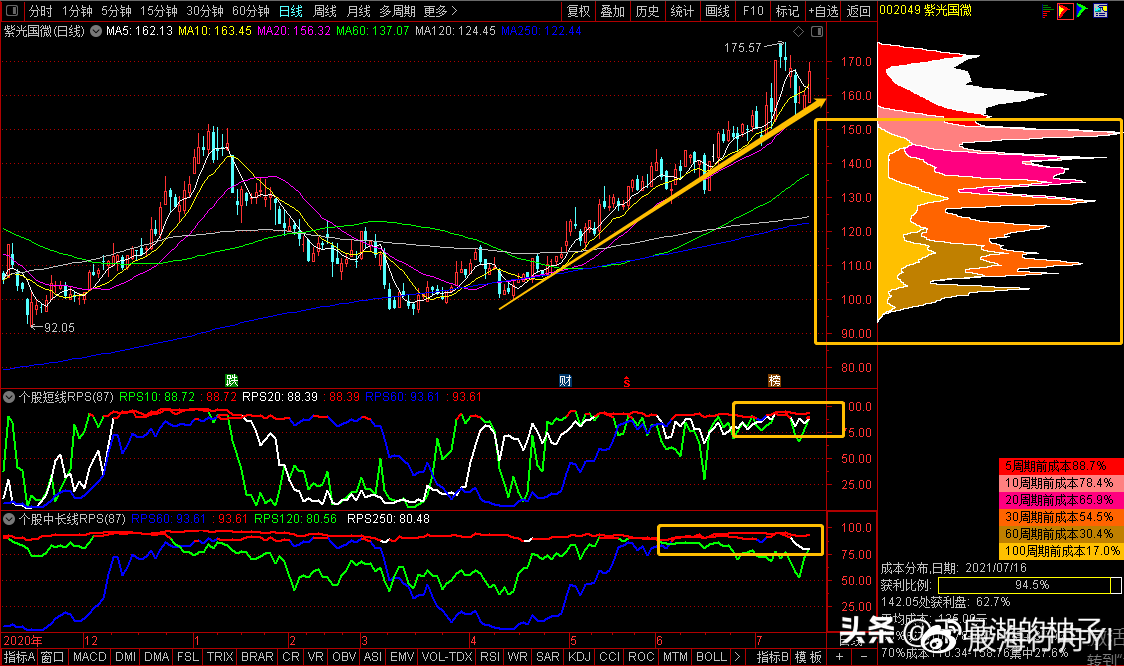Screen dimensions: 1124x666
Task: Toggle the 个股短线RPS indicator settings circle
Action: [x=9, y=396]
